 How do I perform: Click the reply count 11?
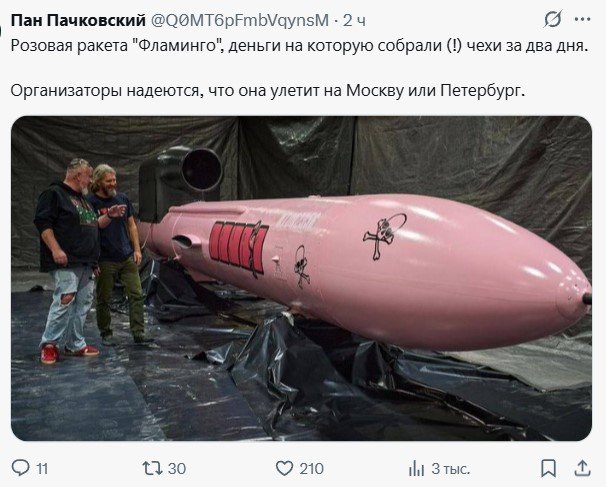tap(42, 469)
